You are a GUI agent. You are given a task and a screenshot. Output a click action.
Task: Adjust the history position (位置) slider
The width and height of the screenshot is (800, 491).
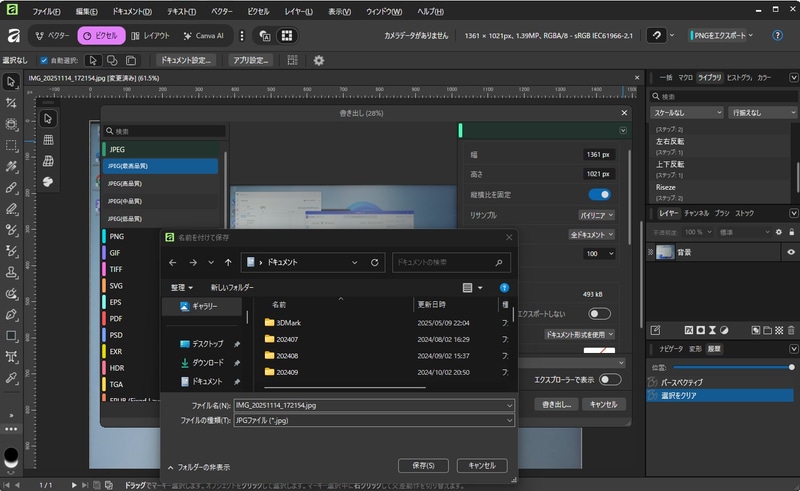click(791, 367)
